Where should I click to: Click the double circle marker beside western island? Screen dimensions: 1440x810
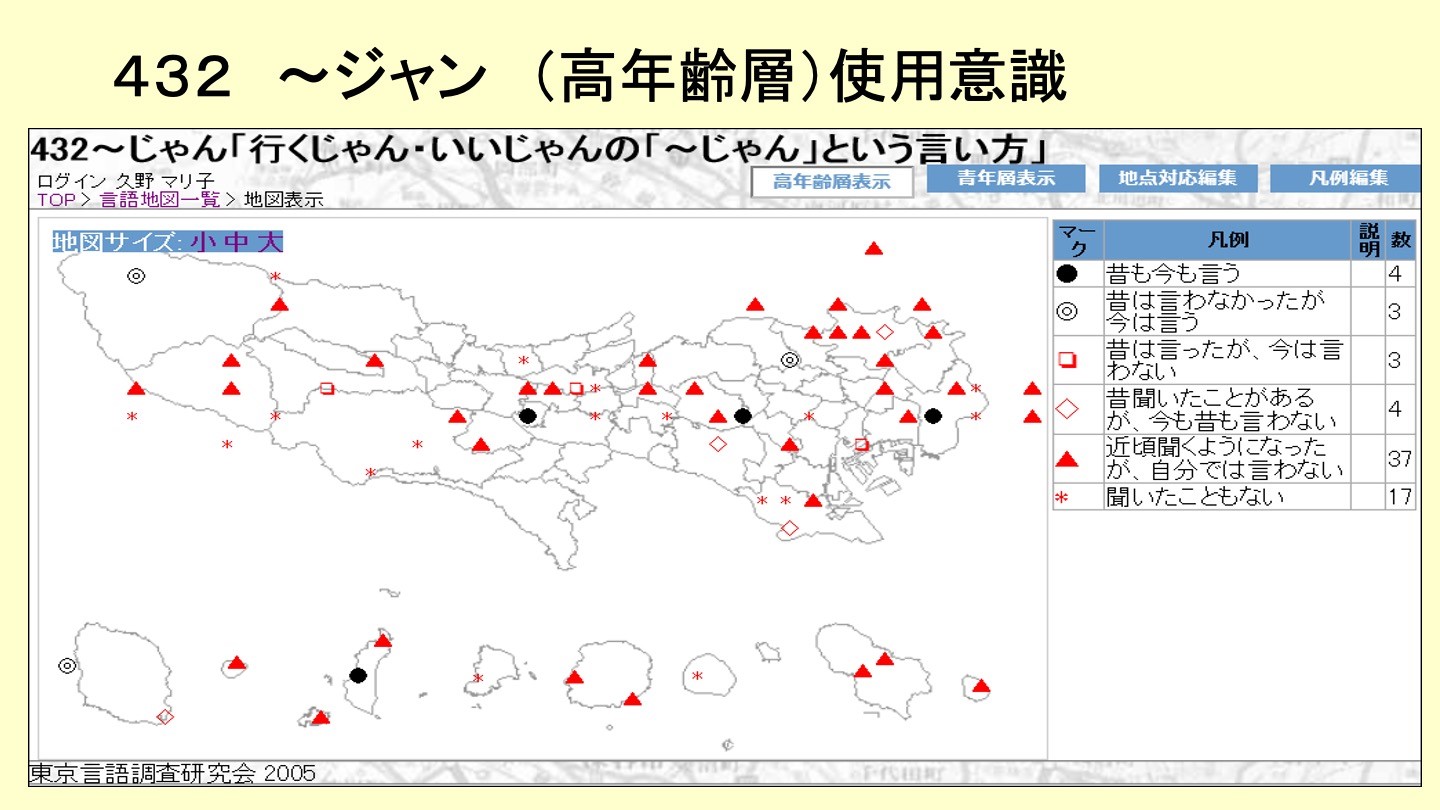pos(66,665)
